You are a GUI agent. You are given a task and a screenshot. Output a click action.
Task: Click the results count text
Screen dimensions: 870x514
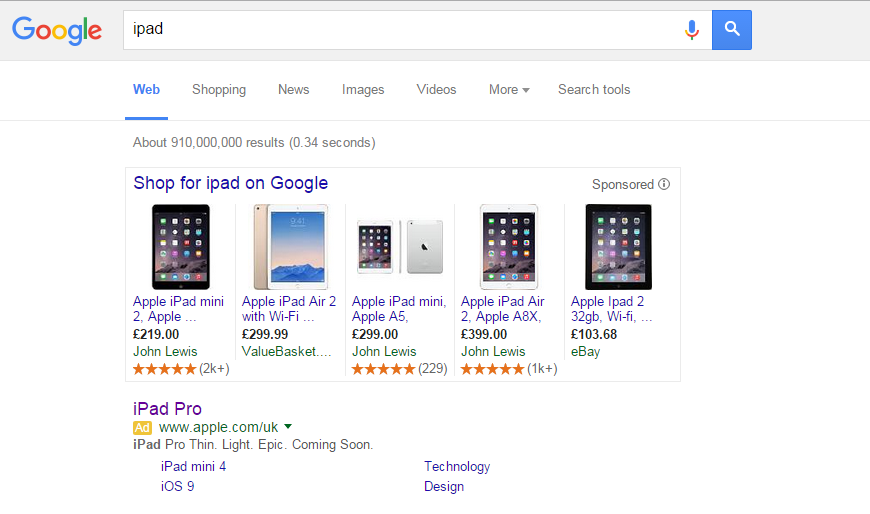click(x=254, y=143)
